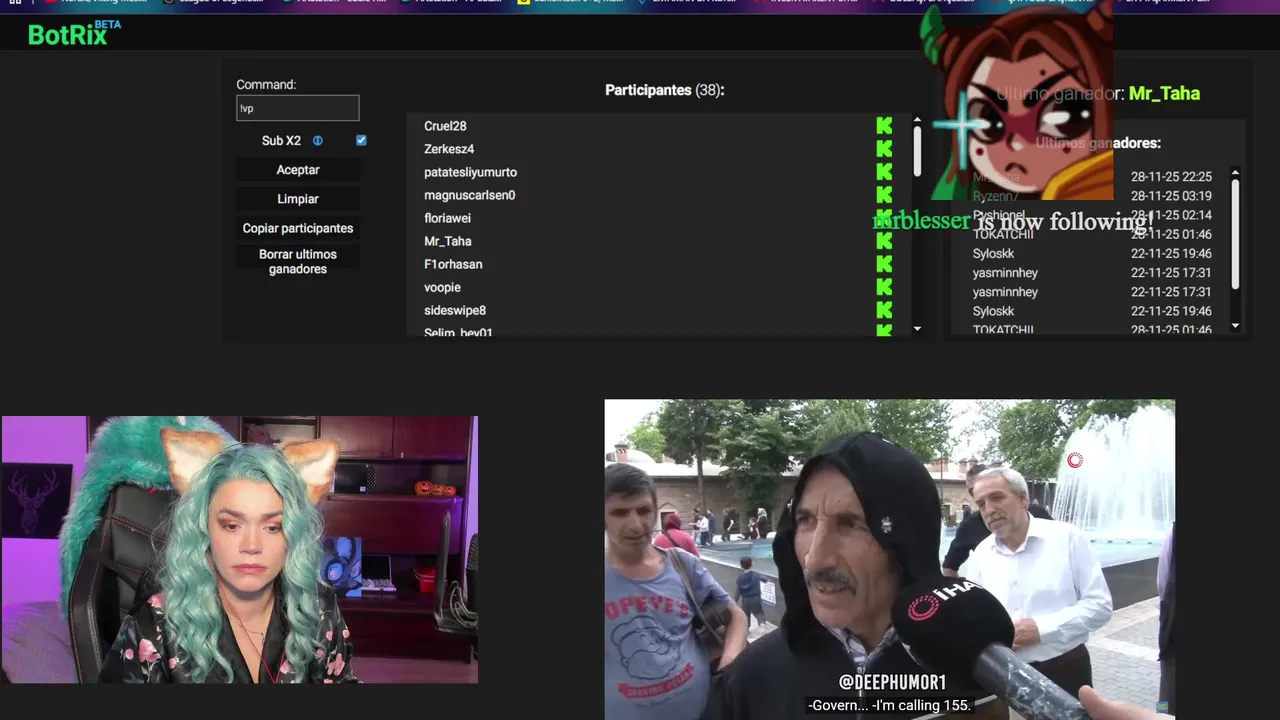Select participant patatesliyumurto
Image resolution: width=1280 pixels, height=720 pixels.
[470, 172]
